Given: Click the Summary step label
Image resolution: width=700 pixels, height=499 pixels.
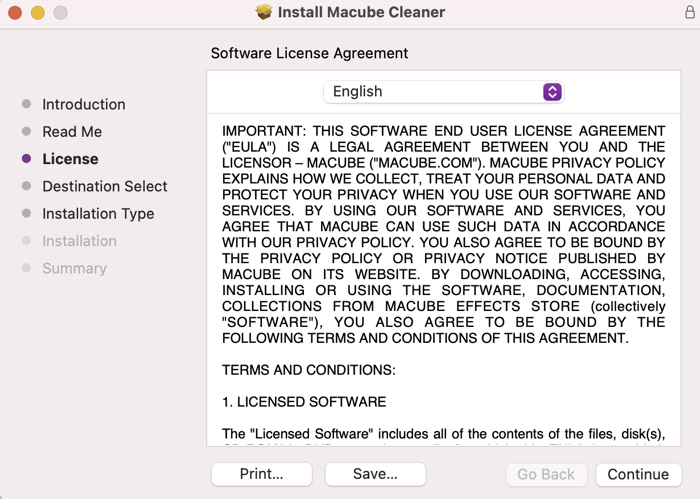Looking at the screenshot, I should [x=75, y=268].
